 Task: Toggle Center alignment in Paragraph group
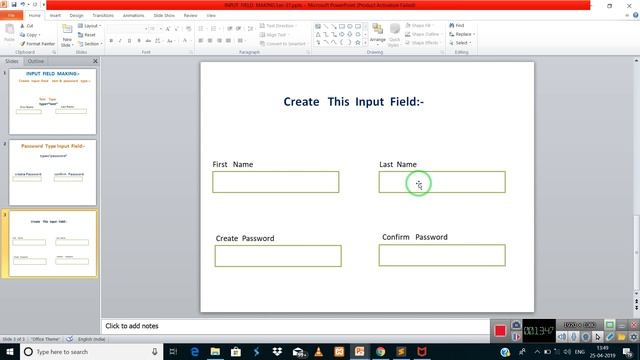tap(210, 41)
